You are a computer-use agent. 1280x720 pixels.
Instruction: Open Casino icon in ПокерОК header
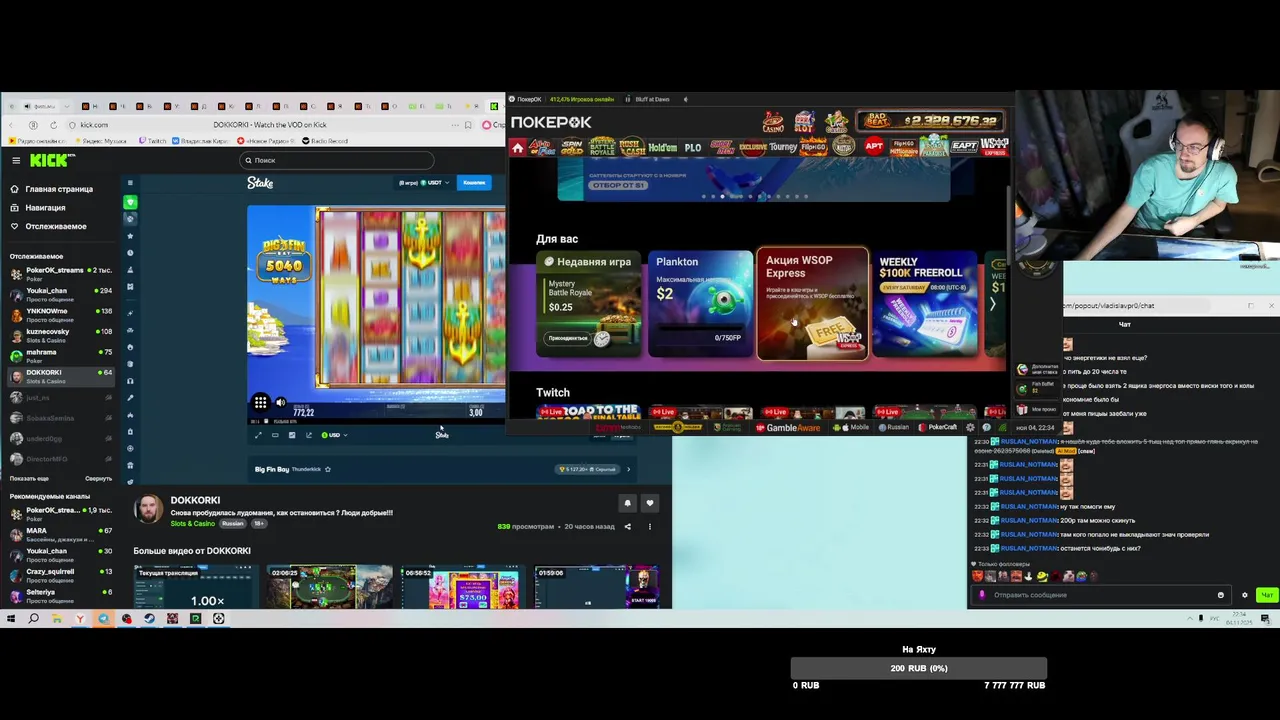pyautogui.click(x=773, y=122)
